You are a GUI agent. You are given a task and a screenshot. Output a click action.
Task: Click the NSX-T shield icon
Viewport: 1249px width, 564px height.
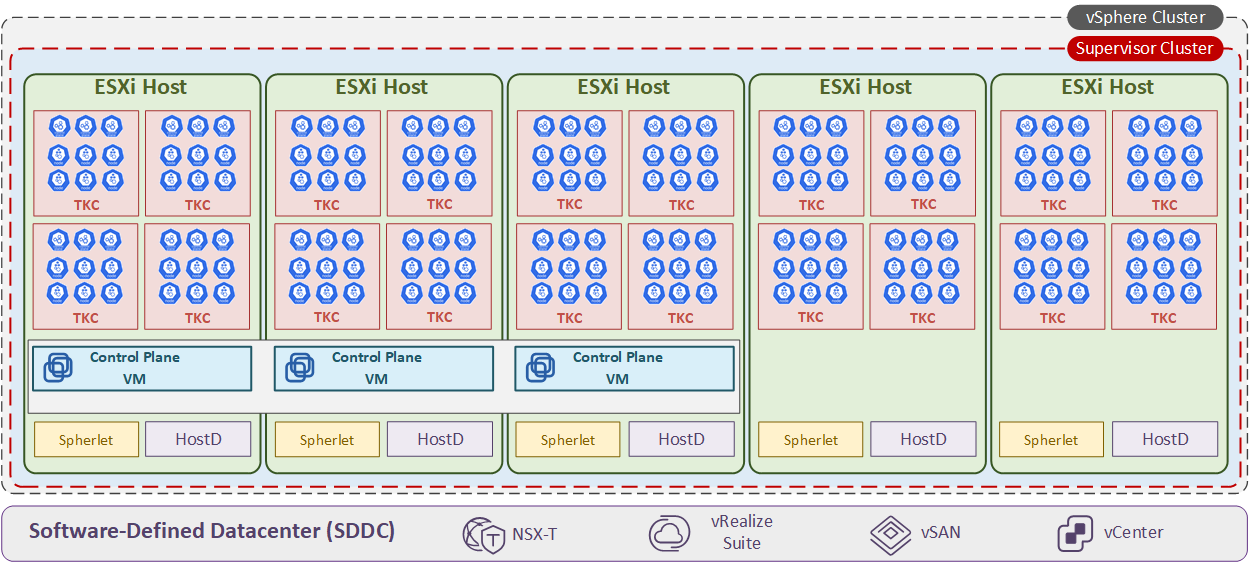484,534
